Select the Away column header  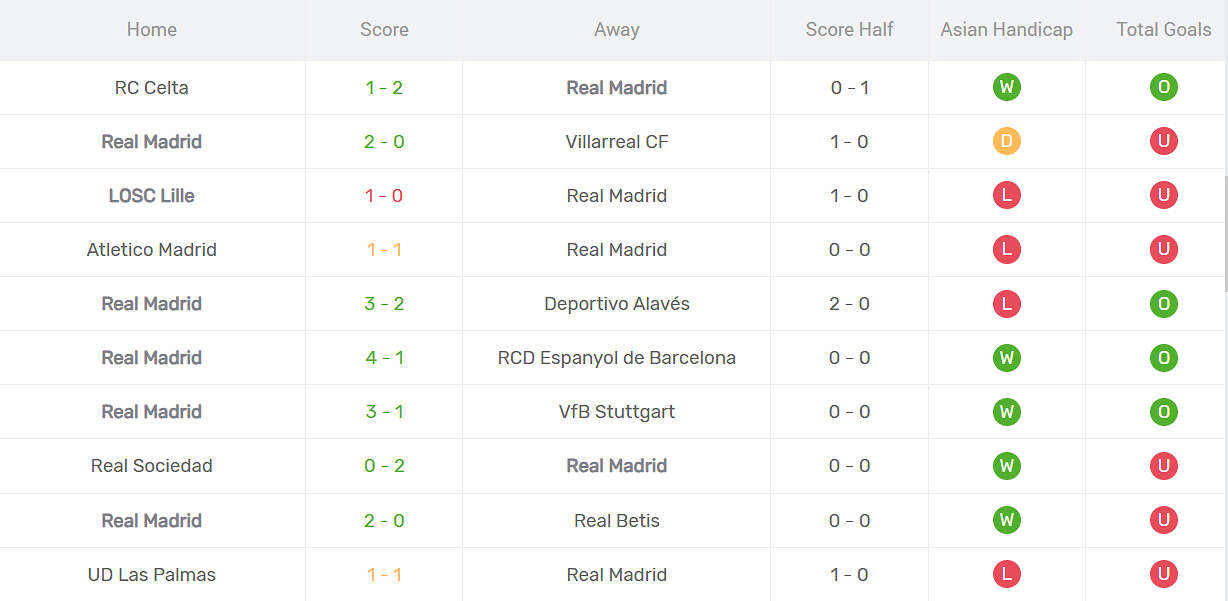coord(616,29)
